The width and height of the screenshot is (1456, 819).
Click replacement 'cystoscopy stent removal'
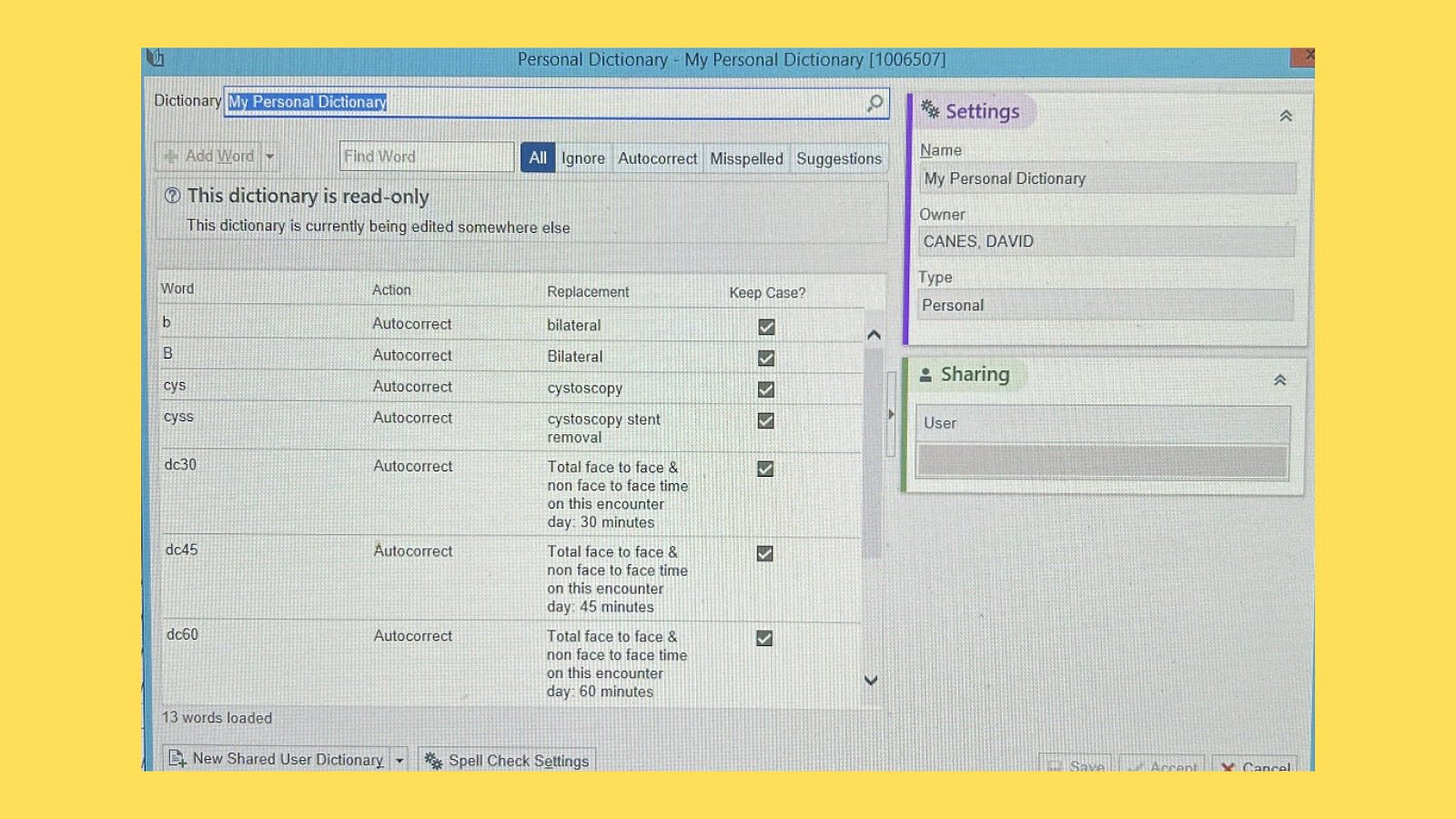[x=604, y=428]
